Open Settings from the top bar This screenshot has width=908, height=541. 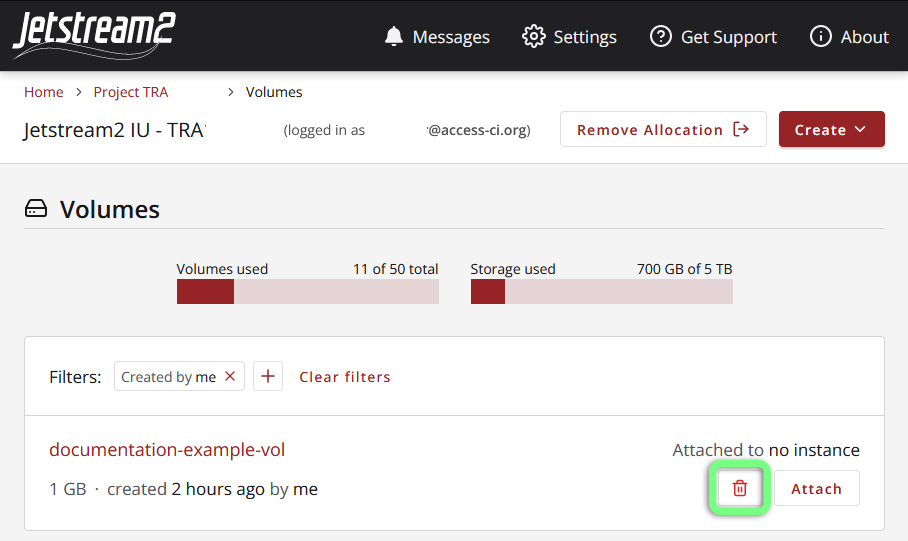(569, 36)
